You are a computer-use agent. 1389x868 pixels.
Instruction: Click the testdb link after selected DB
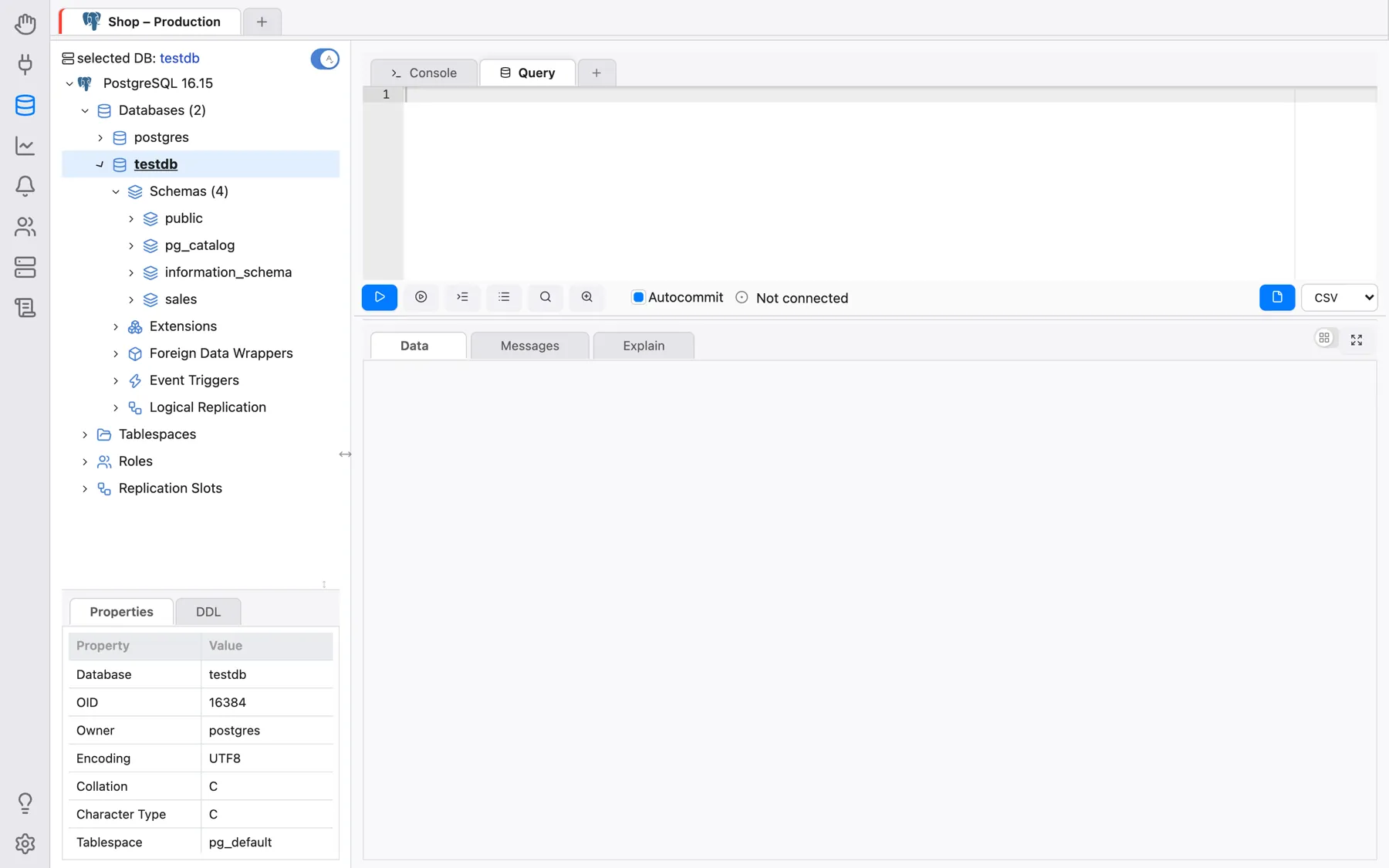coord(180,58)
